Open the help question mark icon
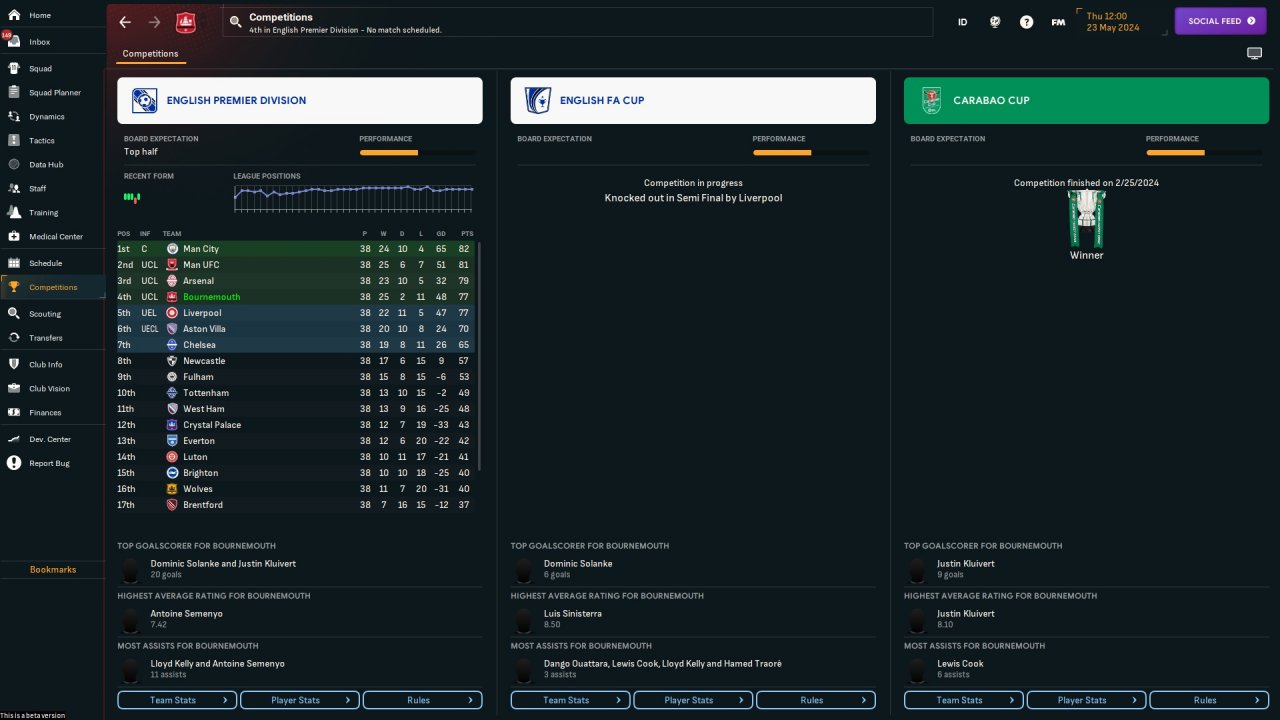 pyautogui.click(x=1026, y=22)
